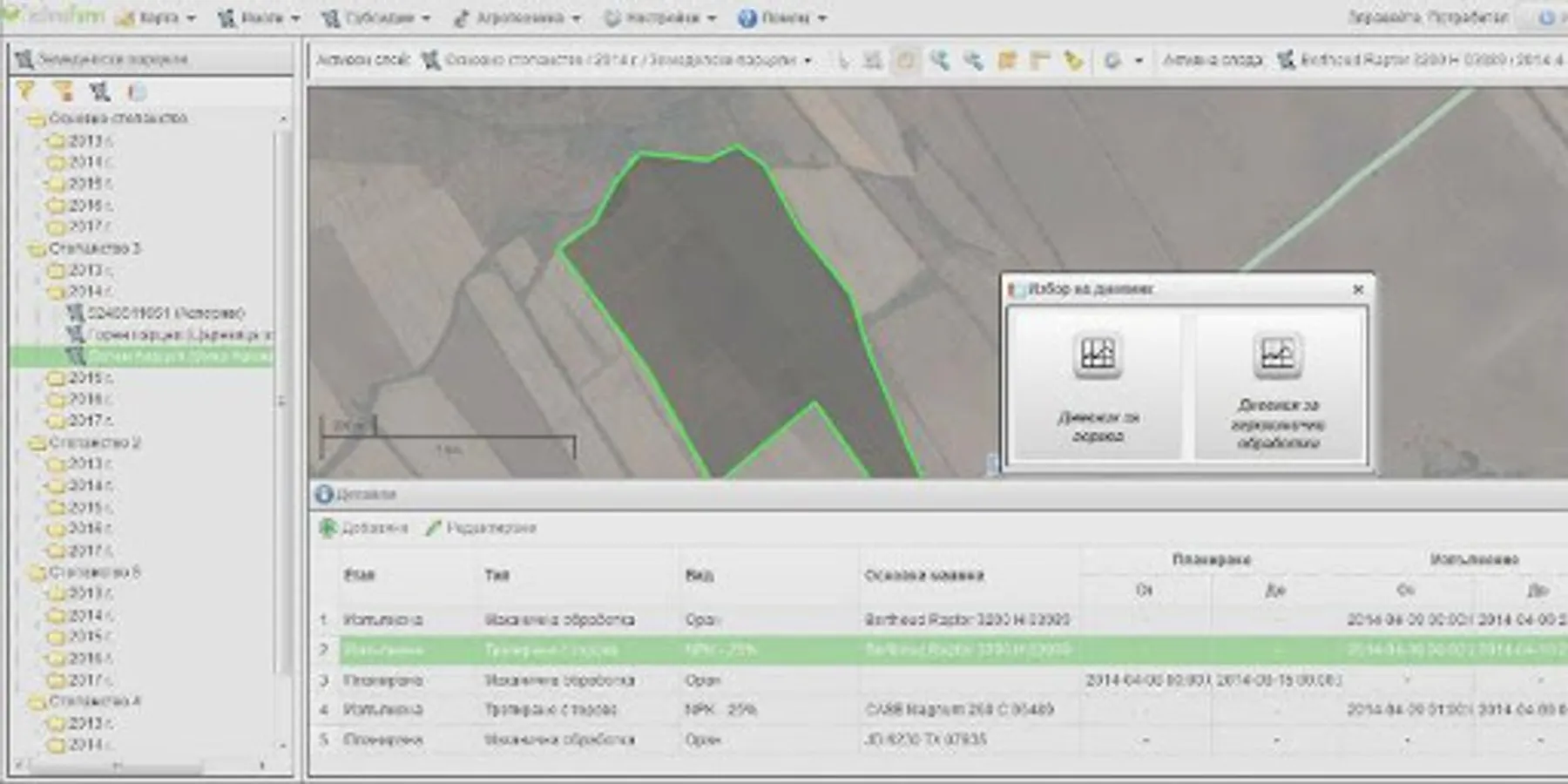Viewport: 1568px width, 784px height.
Task: Open the dropdown arrow beside the gear icon
Action: point(1138,61)
